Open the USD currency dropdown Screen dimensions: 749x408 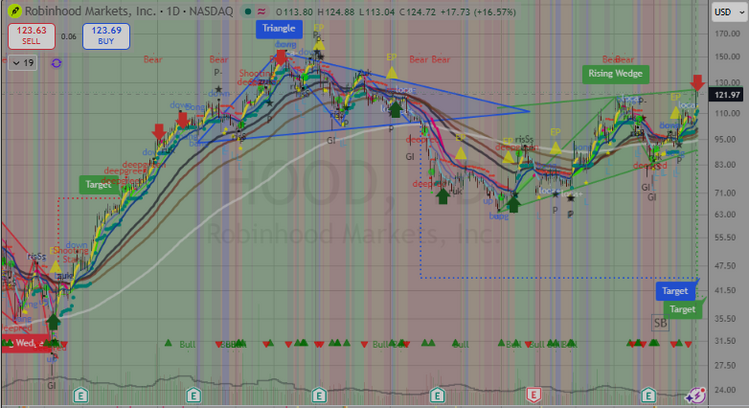729,12
